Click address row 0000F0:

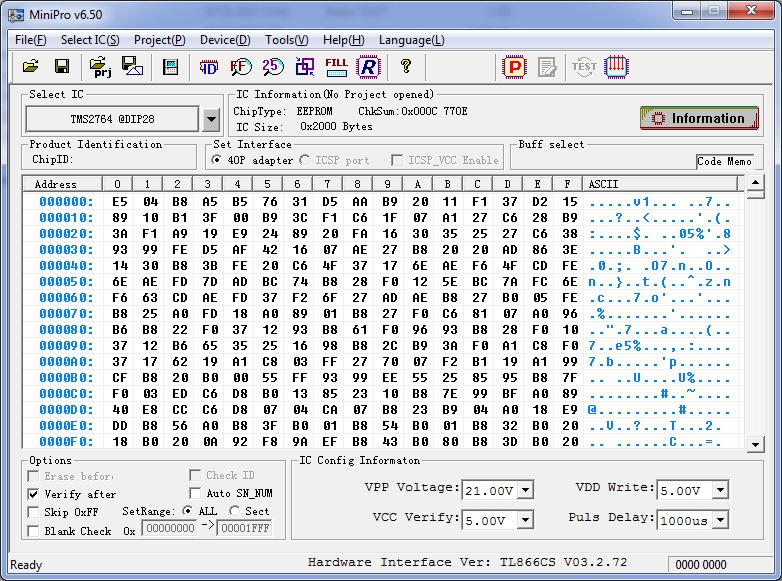tap(66, 442)
